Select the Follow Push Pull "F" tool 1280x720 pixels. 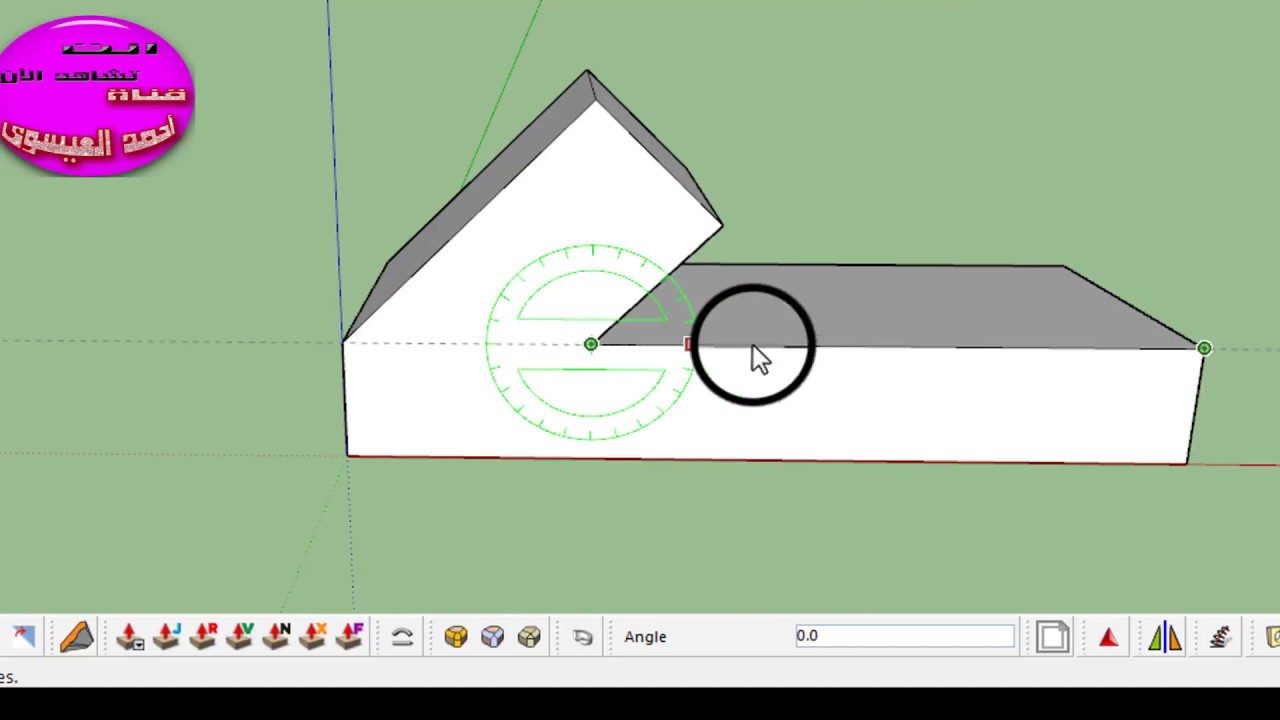[352, 637]
